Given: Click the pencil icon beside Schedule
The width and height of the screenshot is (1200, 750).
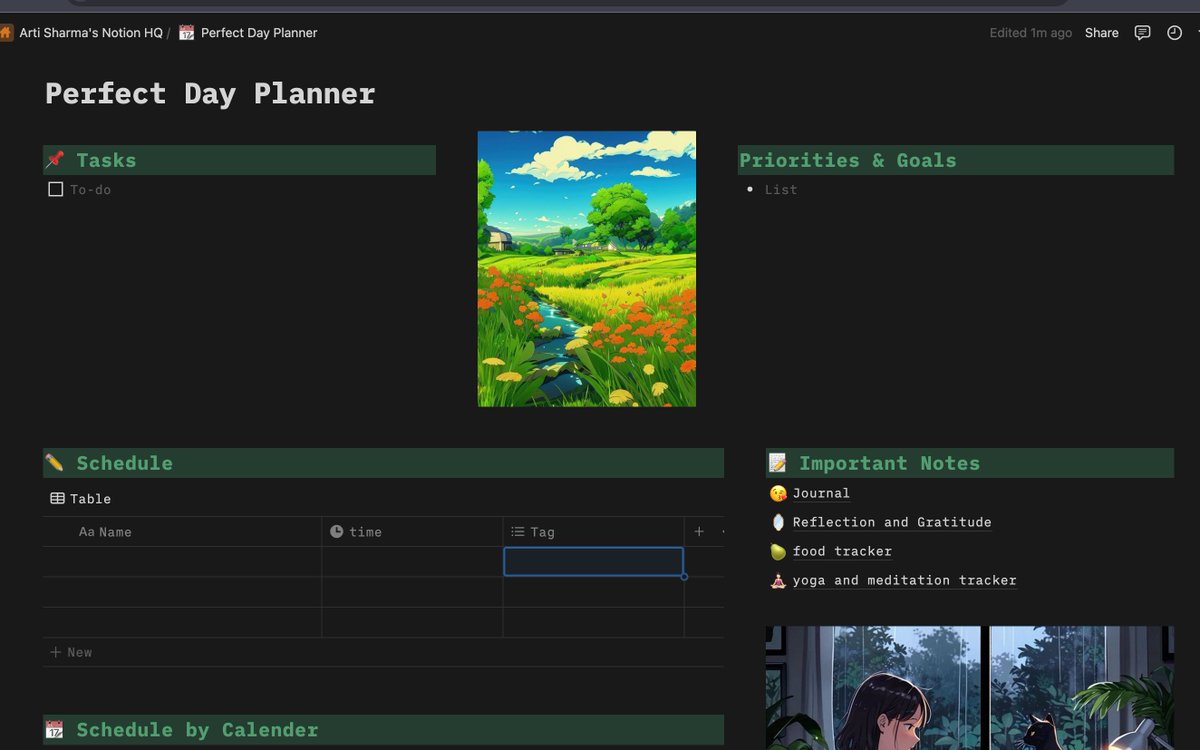Looking at the screenshot, I should coord(54,463).
